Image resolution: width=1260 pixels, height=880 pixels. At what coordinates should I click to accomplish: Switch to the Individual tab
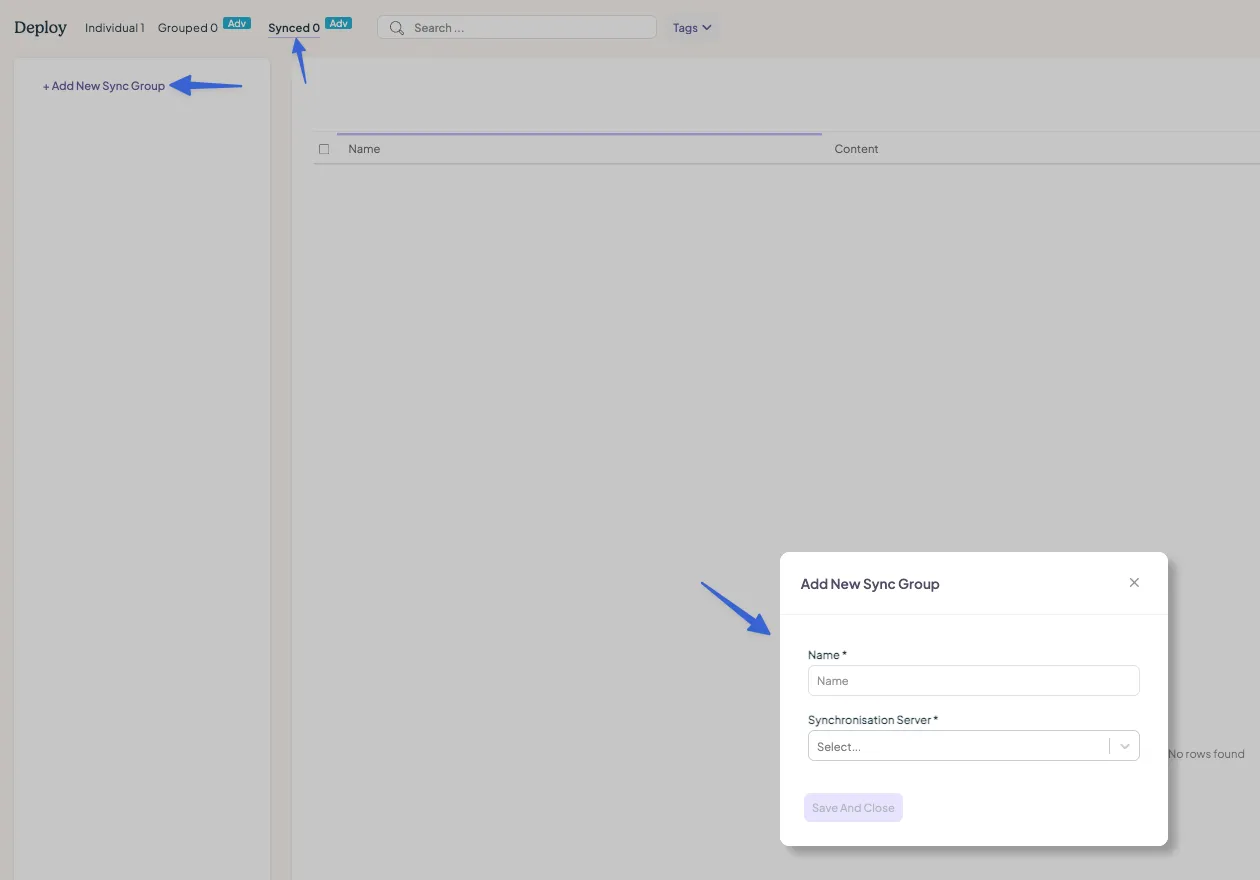pyautogui.click(x=115, y=28)
